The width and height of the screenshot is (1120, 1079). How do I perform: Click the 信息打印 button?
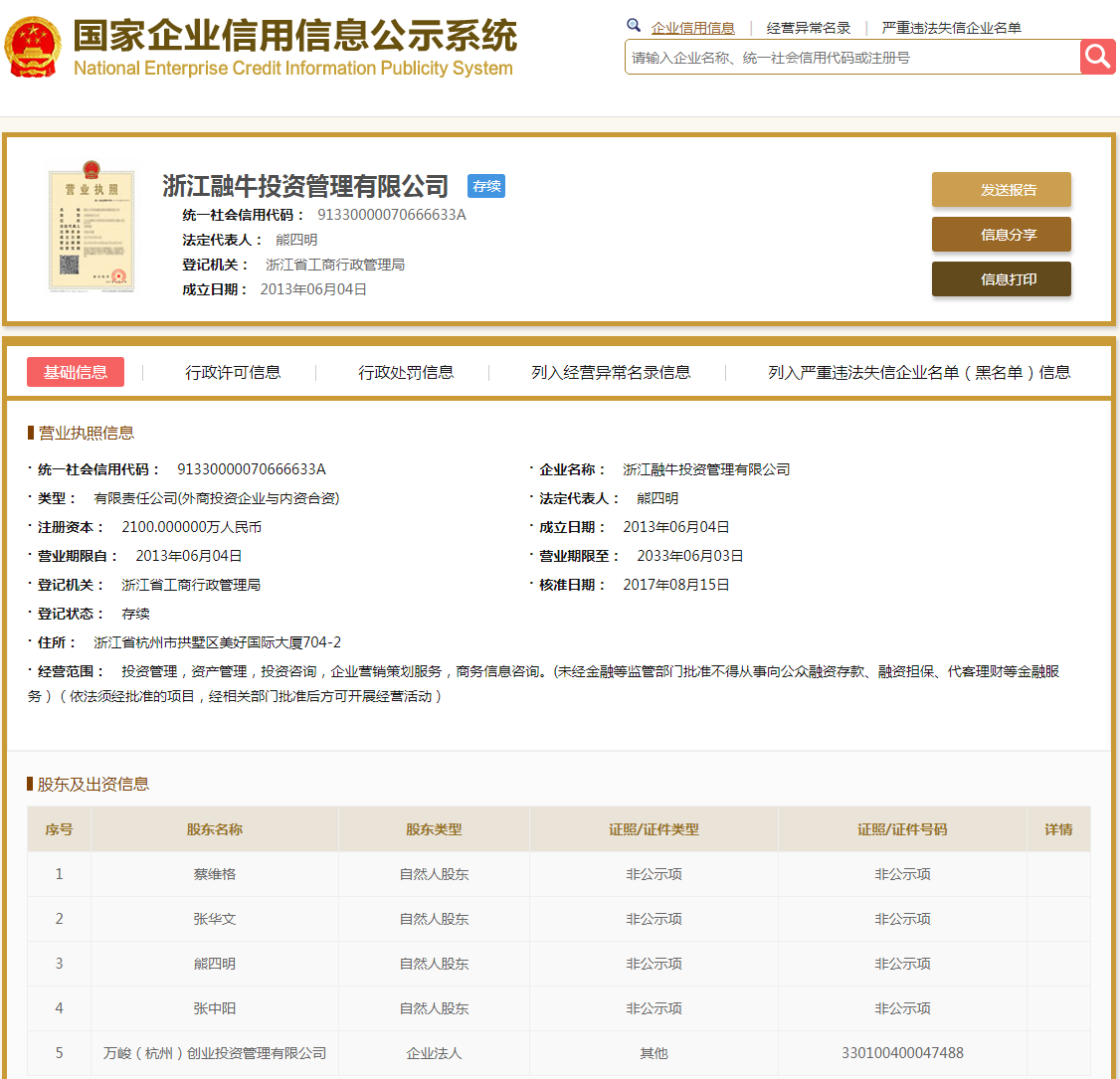pos(1001,278)
